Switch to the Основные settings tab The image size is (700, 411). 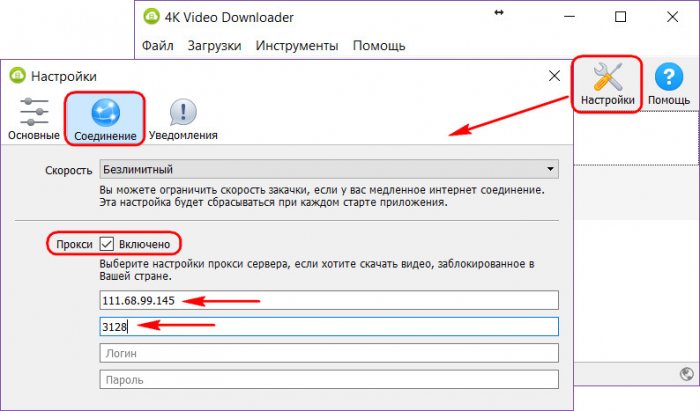click(x=33, y=119)
